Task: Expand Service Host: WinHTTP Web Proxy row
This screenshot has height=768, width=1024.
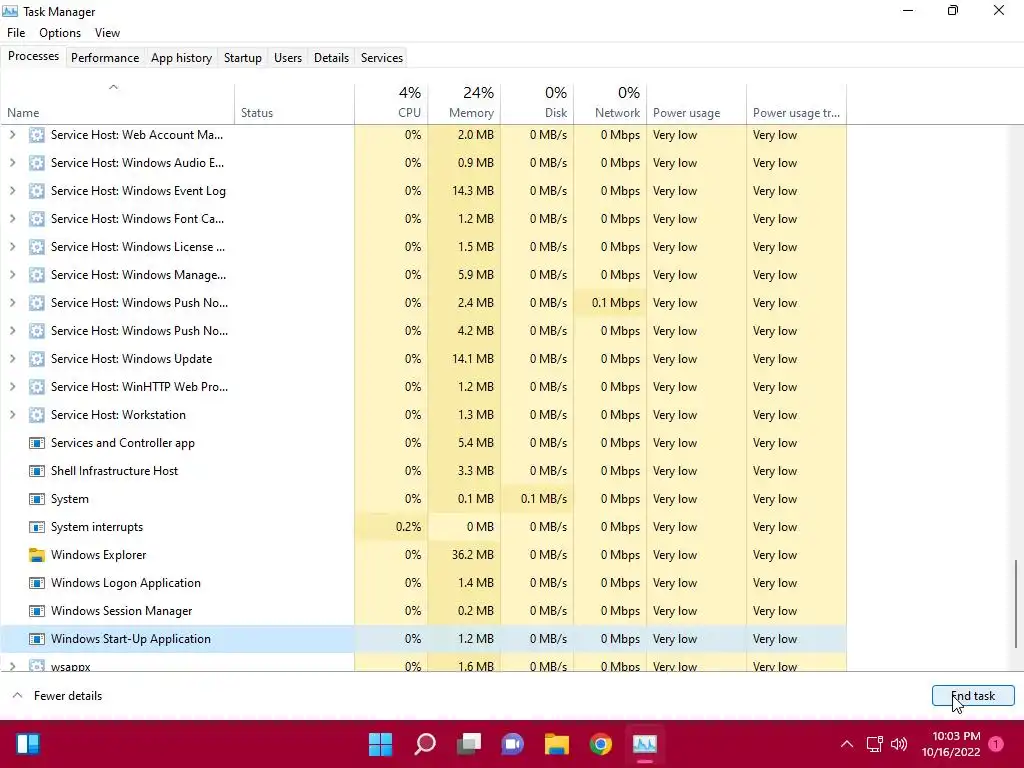Action: point(12,387)
